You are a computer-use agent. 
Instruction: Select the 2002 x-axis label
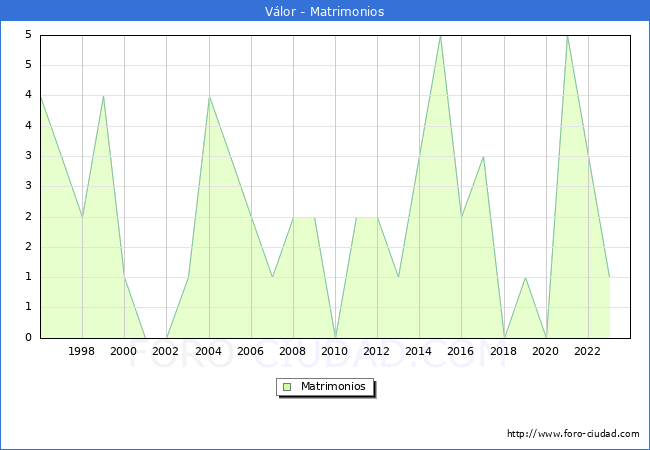pos(166,351)
